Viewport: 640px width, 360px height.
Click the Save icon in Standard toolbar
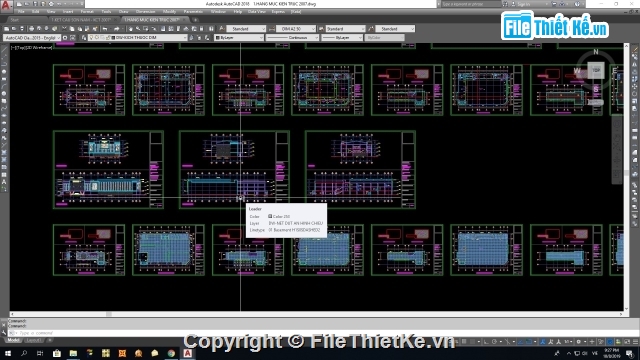[x=21, y=29]
